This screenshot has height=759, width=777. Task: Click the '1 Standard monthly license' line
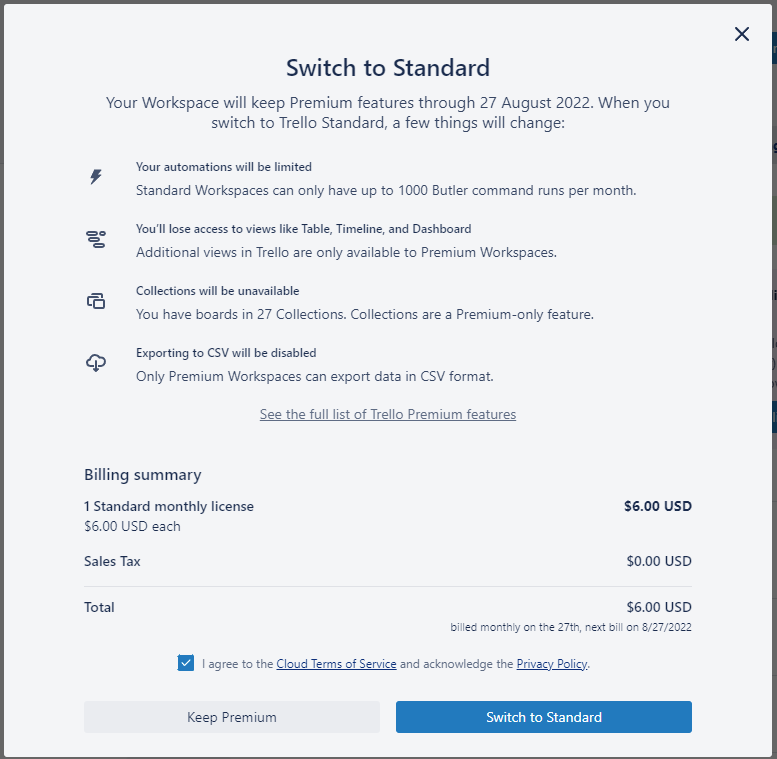point(169,506)
